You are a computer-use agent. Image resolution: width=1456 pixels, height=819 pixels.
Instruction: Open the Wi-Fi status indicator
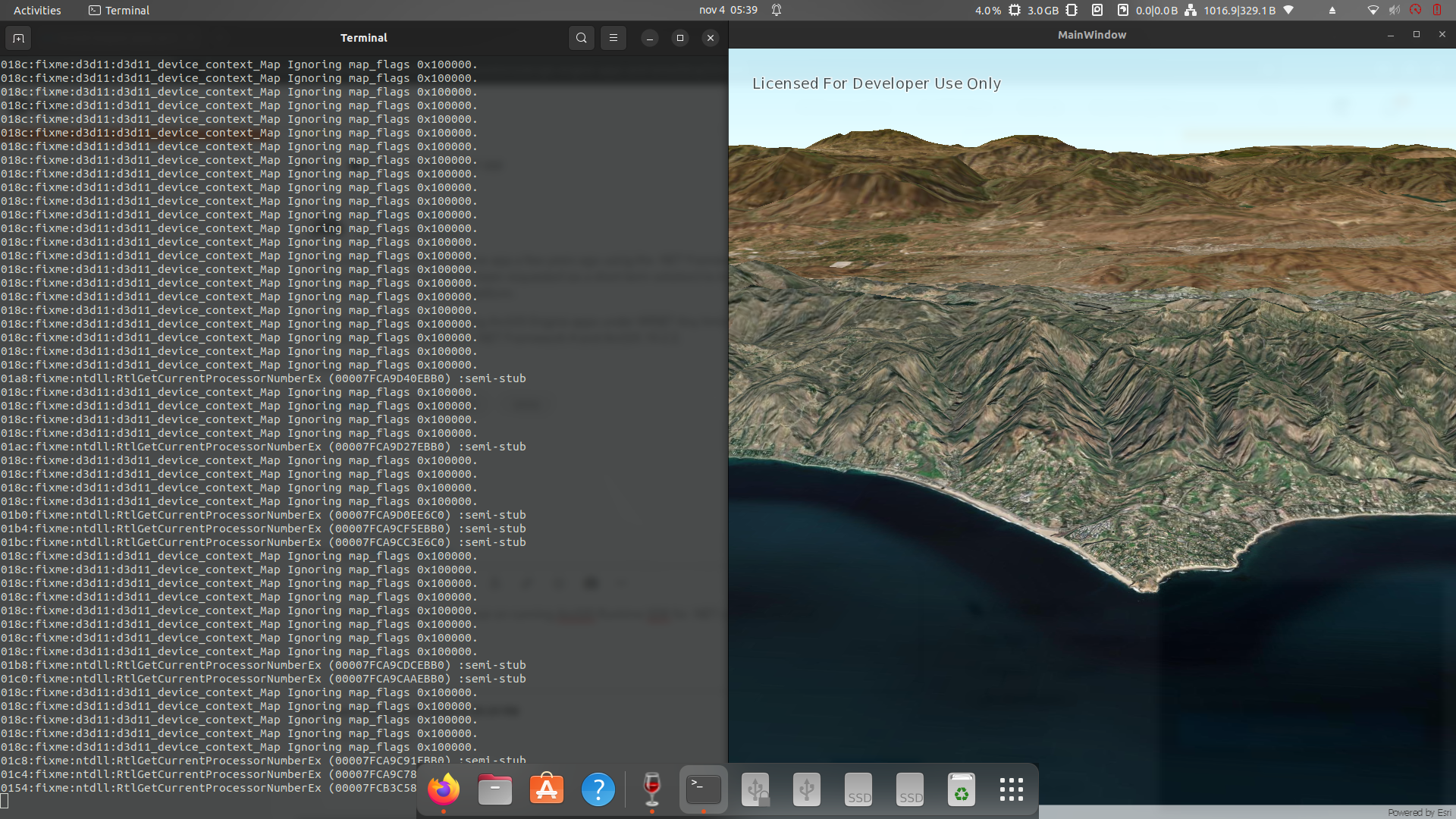point(1373,10)
